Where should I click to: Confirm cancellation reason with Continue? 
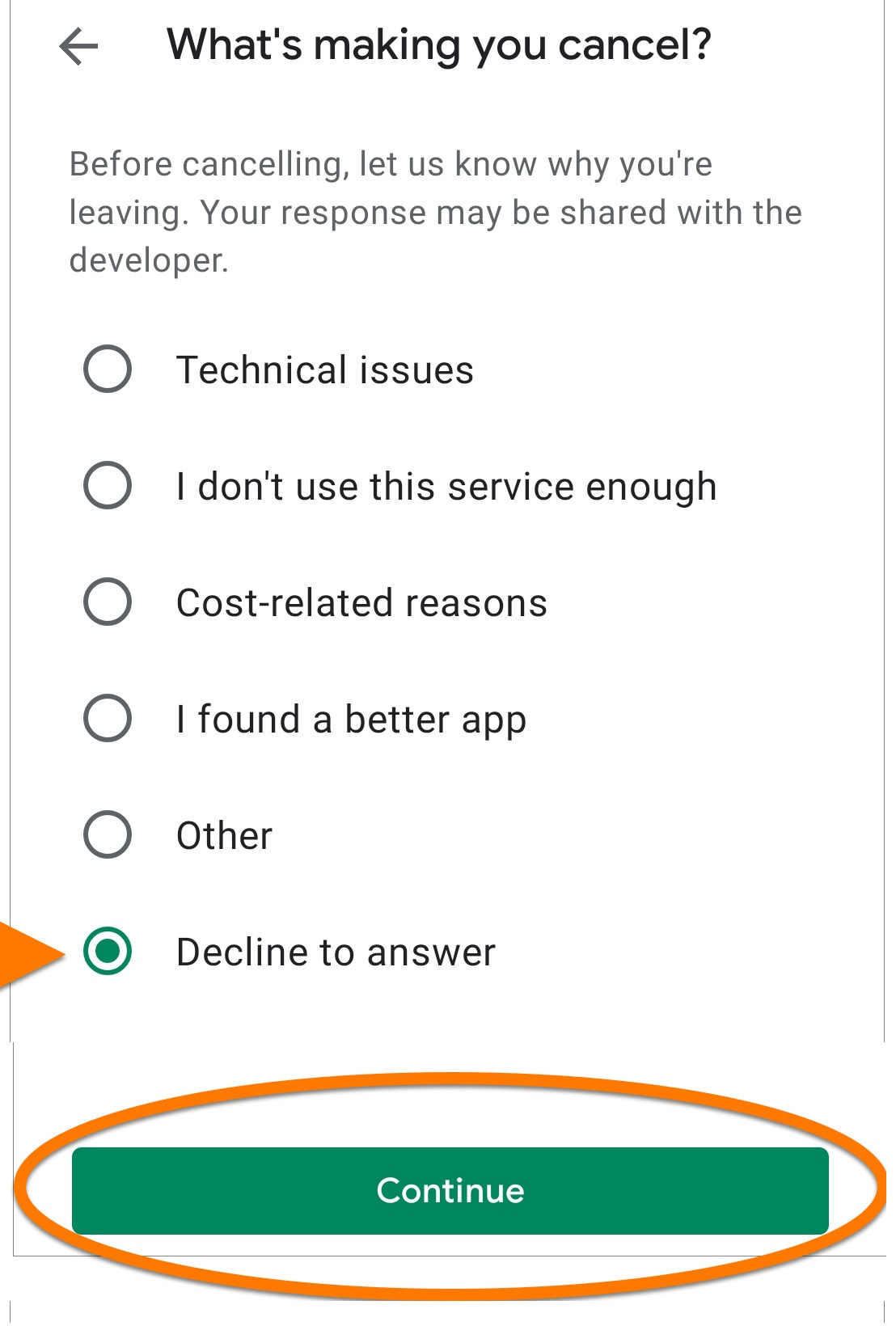tap(448, 1190)
